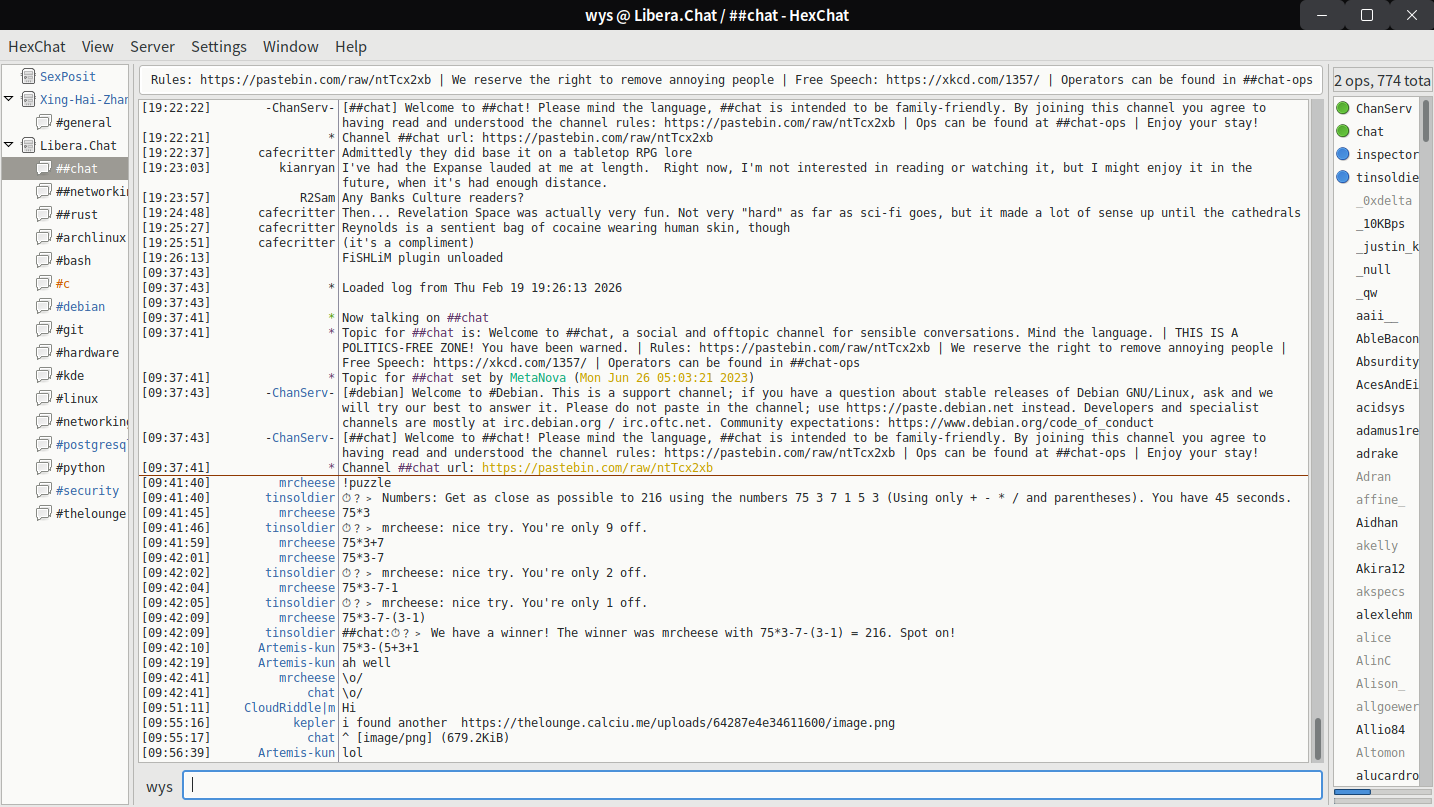The height and width of the screenshot is (807, 1434).
Task: Click the blue icon next to tinsoldier
Action: 1343,177
